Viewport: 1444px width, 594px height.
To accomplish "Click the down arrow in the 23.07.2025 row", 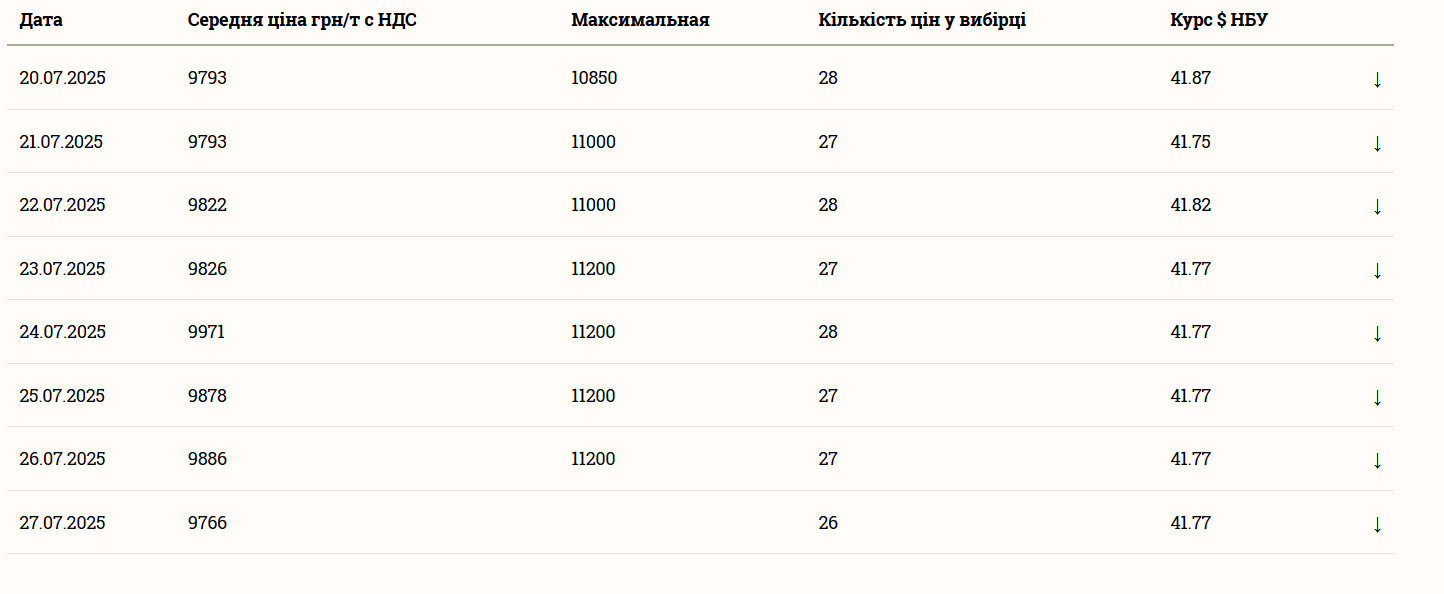I will coord(1377,270).
